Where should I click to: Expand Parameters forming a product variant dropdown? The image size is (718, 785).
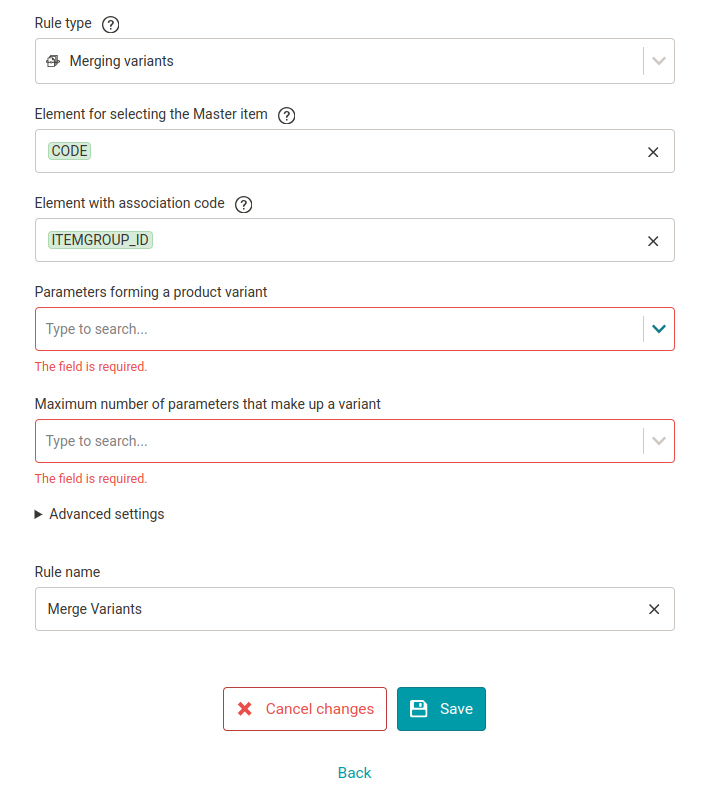pos(658,329)
